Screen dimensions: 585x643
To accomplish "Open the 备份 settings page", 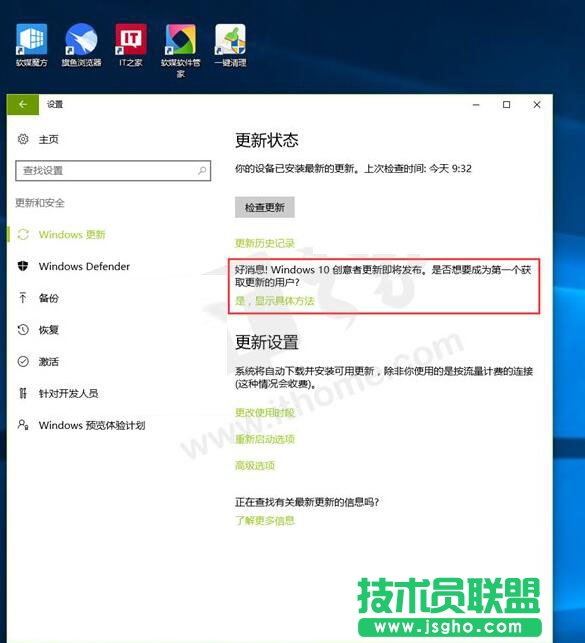I will click(48, 298).
